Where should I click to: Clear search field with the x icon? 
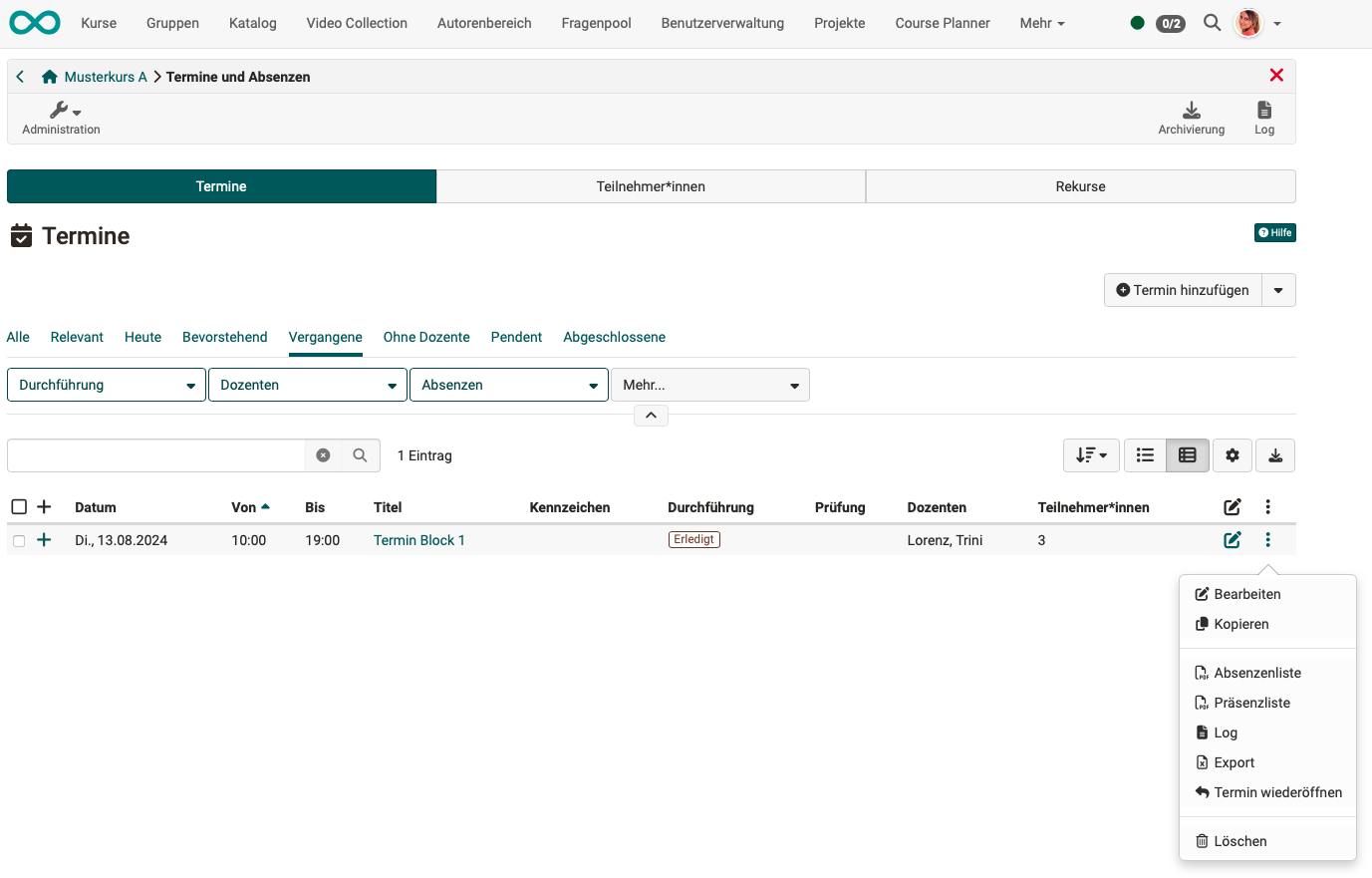[x=323, y=455]
